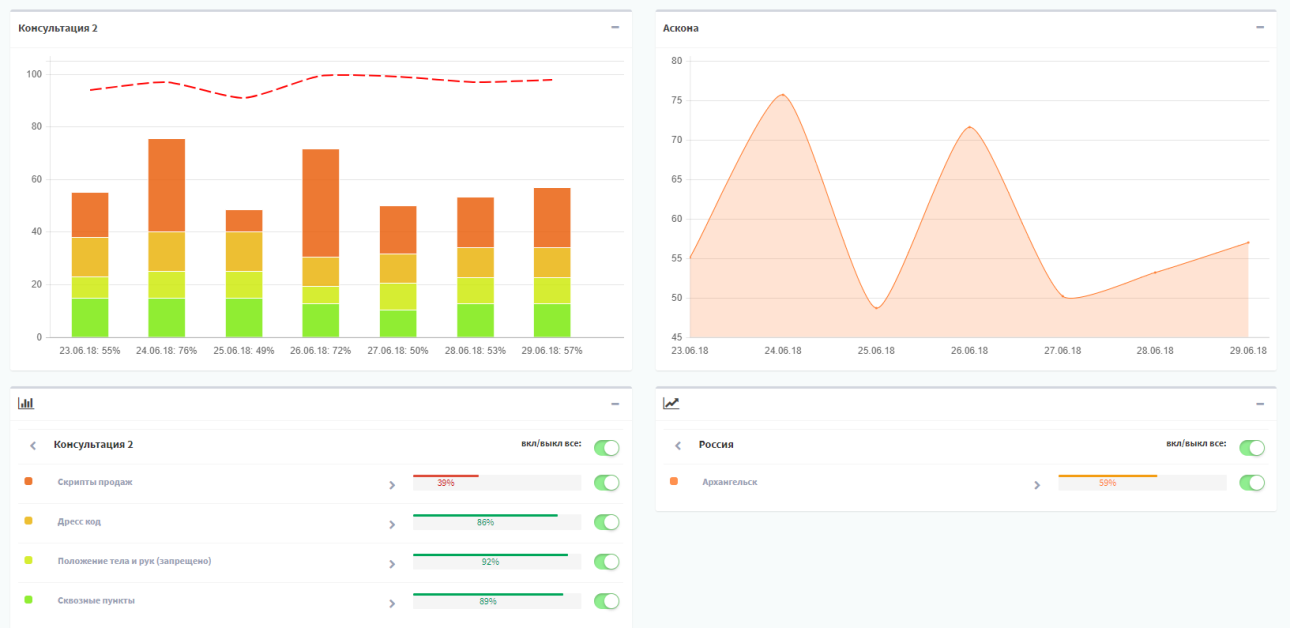Click label 26.06.18: 72%
Viewport: 1290px width, 628px height.
(x=321, y=351)
